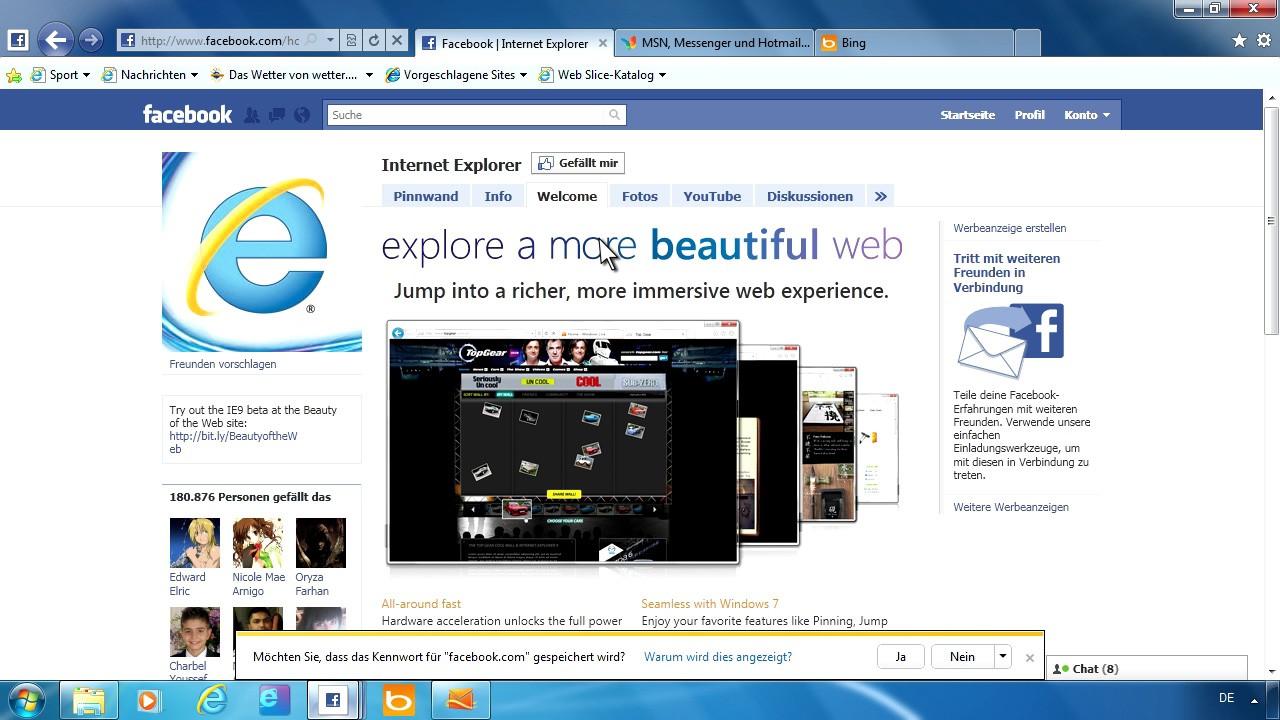
Task: Click the magnifier in the Suche field
Action: 613,114
